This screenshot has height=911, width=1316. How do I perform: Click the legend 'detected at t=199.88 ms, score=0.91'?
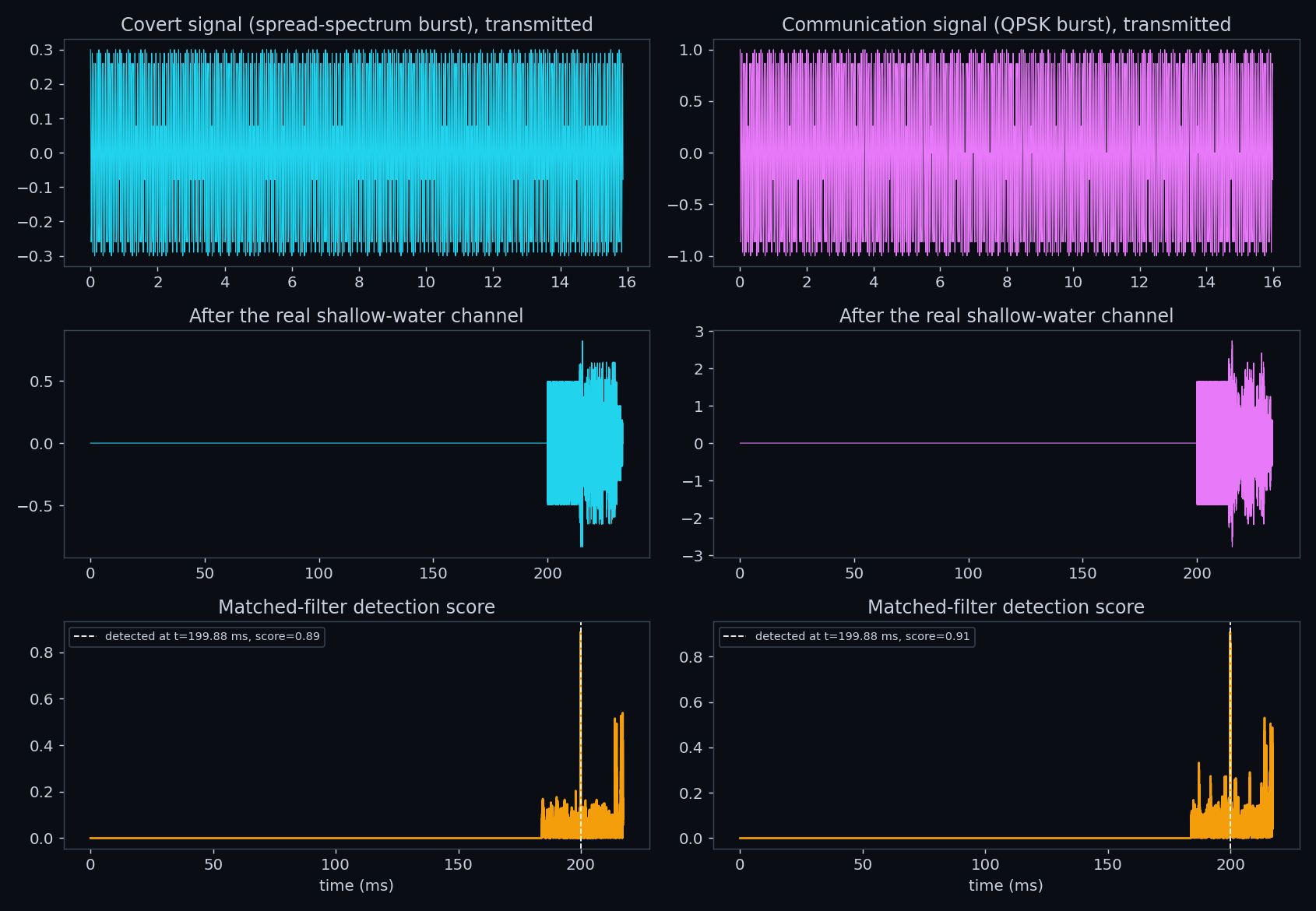pyautogui.click(x=847, y=637)
